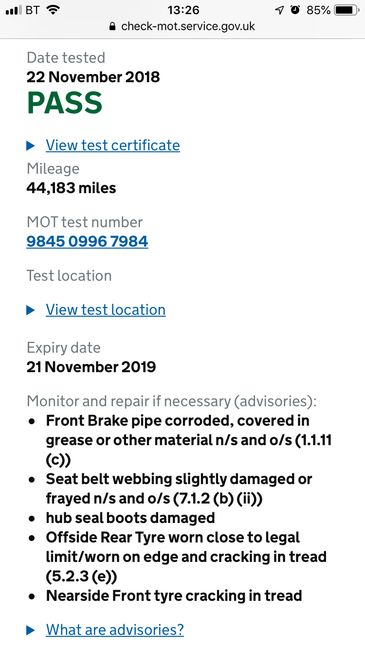Tap the 13:26 clock in status bar
365x649 pixels.
[x=183, y=10]
